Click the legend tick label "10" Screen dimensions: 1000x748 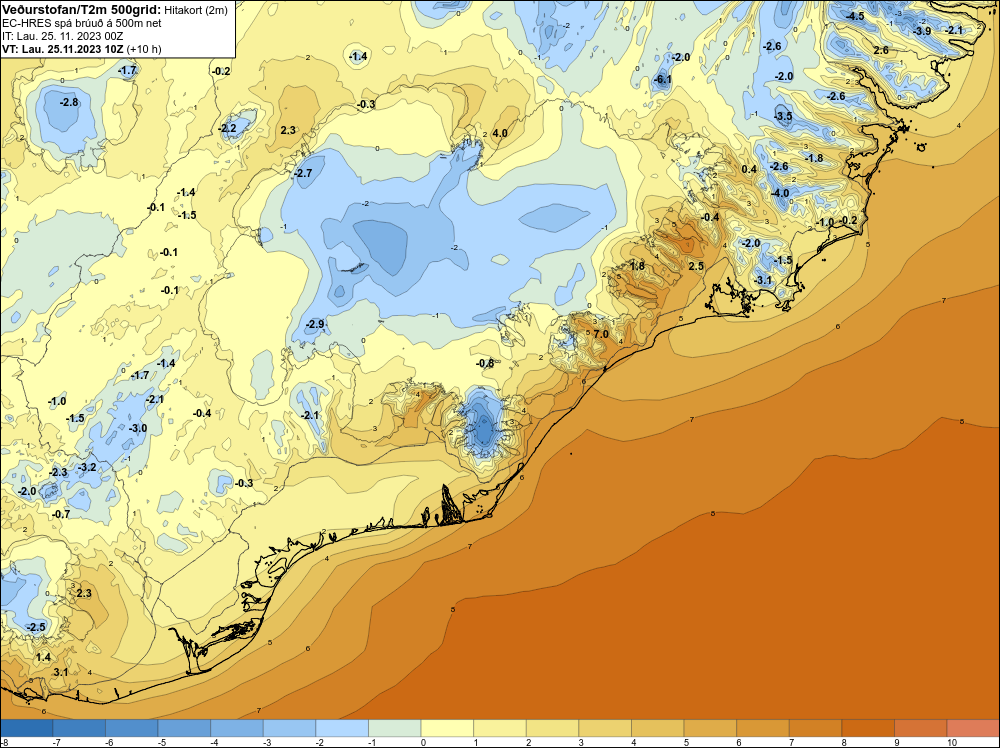coord(952,742)
